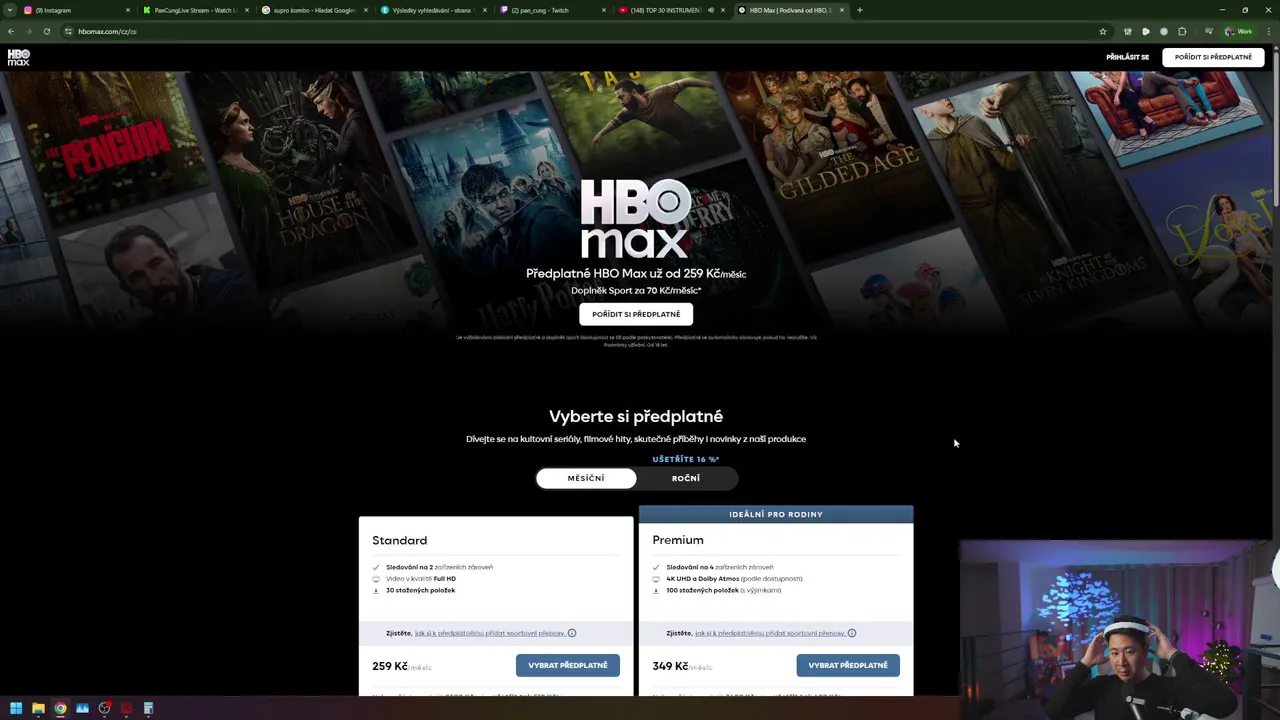The height and width of the screenshot is (720, 1280).
Task: Open Premium plan sports add-on link
Action: [769, 633]
